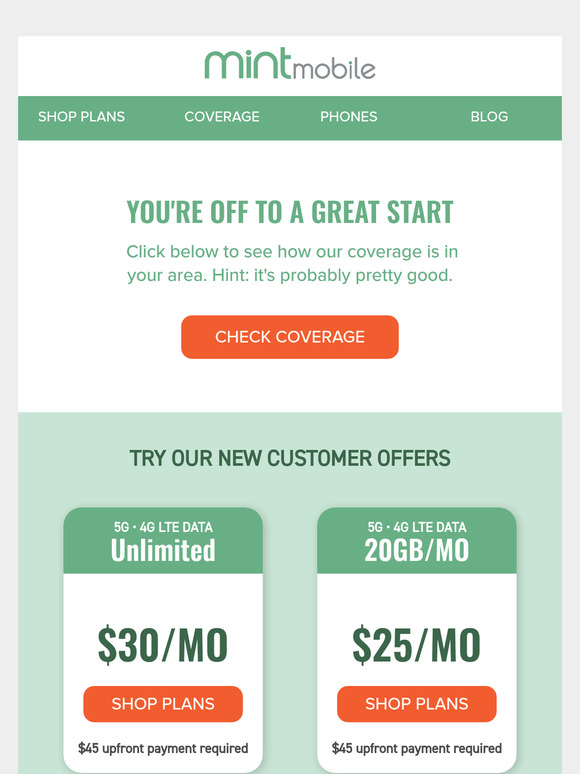Click the coverage hint paragraph text
The width and height of the screenshot is (580, 774).
click(291, 263)
